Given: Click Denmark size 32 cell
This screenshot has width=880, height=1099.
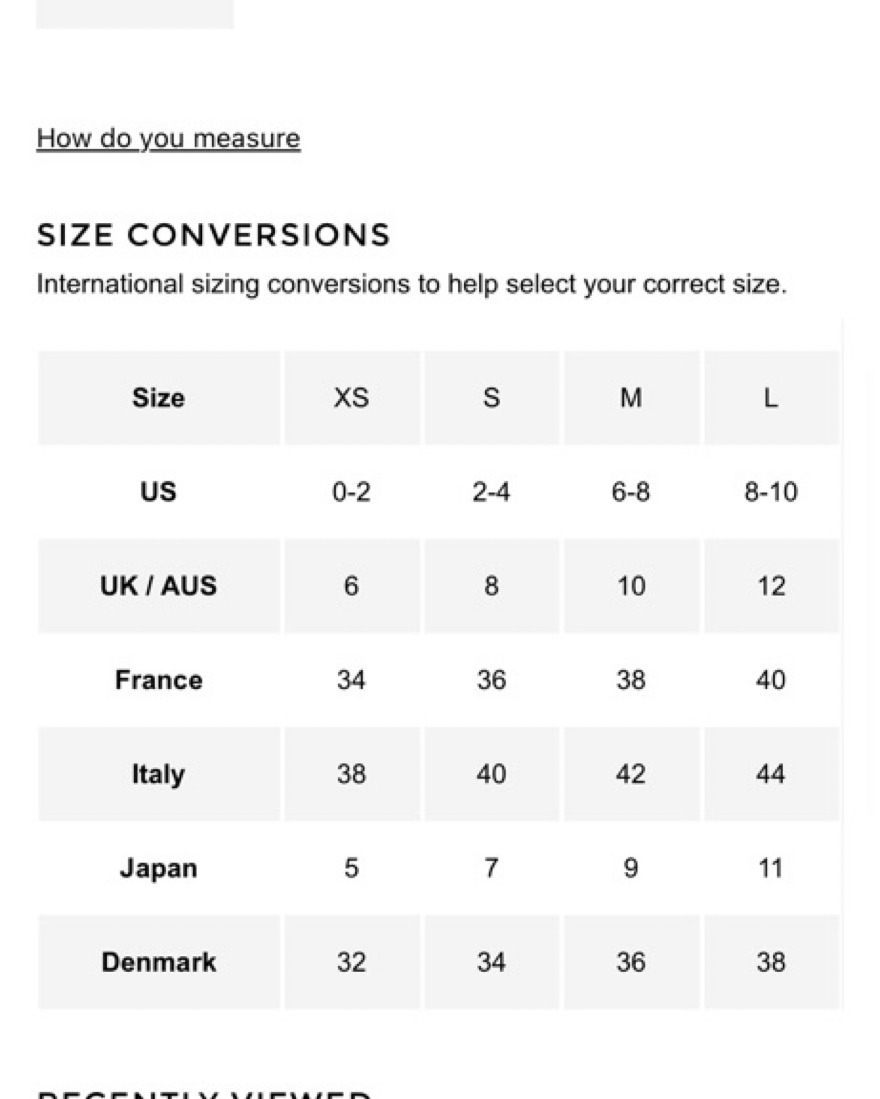Looking at the screenshot, I should point(351,962).
